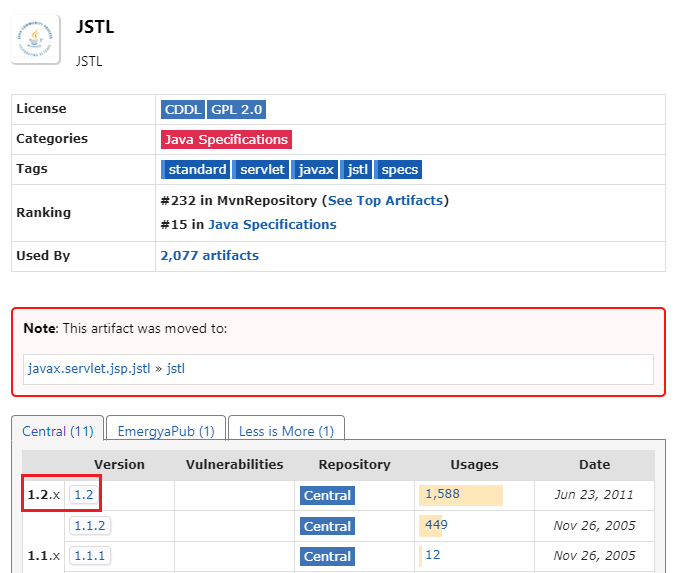Open version 1.1.1
Viewport: 678px width, 573px height.
[90, 555]
